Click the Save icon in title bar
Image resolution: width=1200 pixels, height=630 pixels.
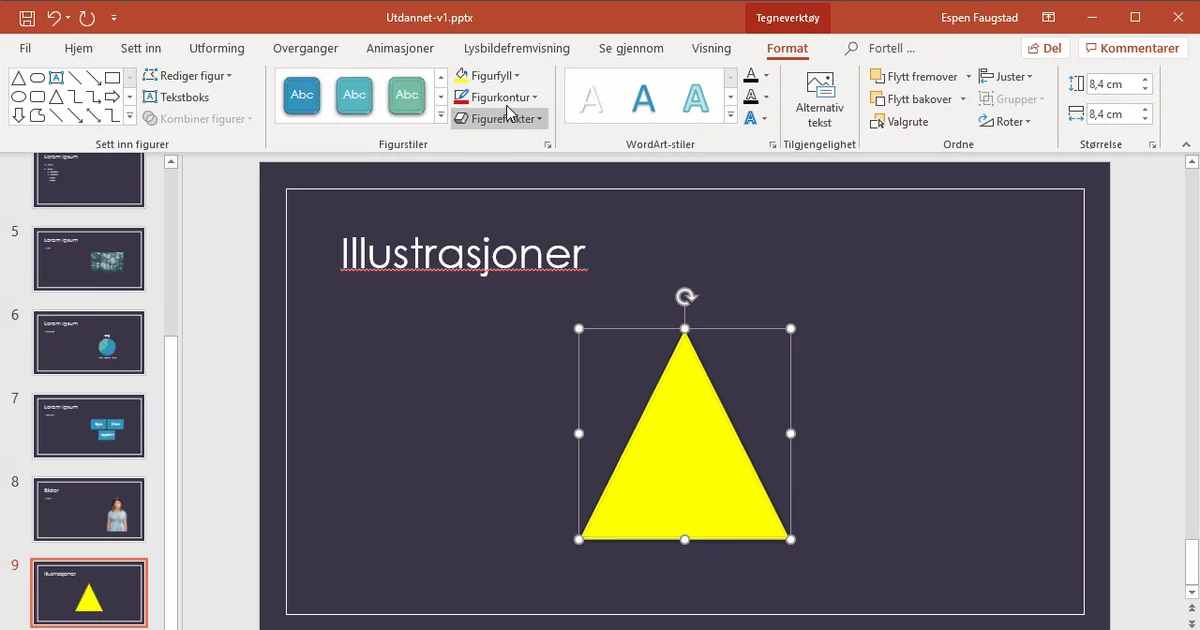coord(27,17)
